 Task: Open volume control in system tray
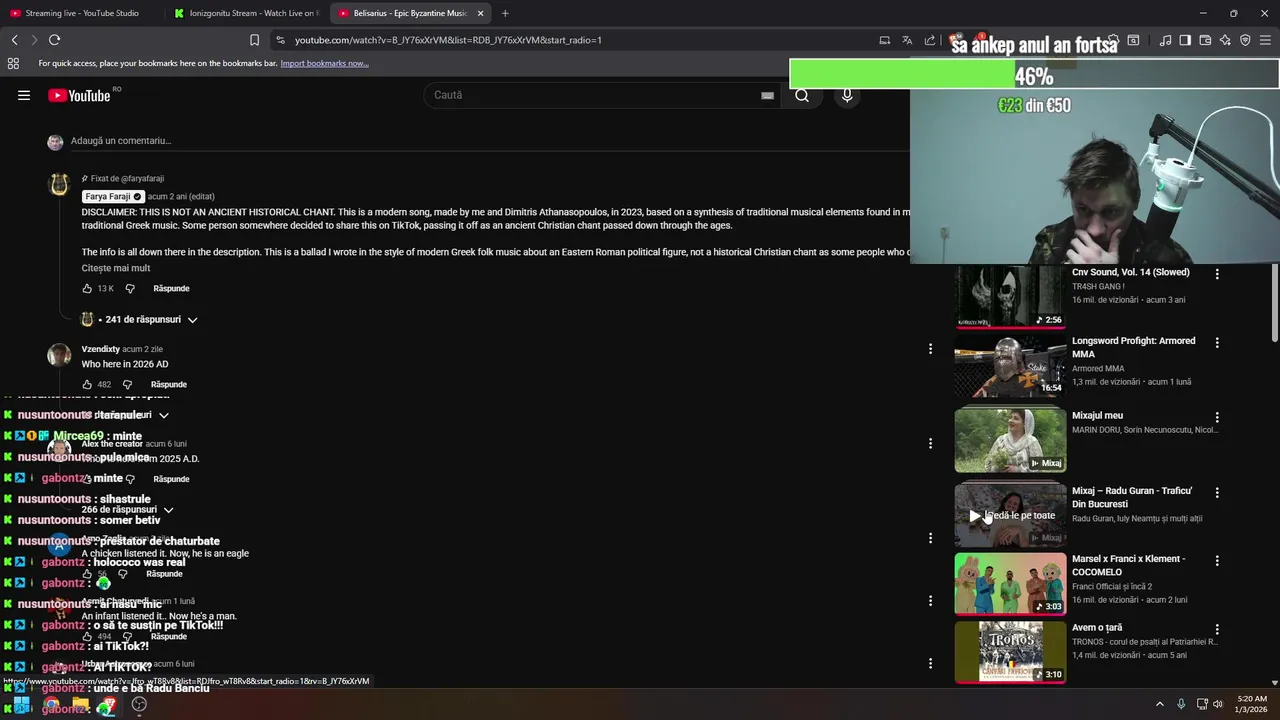click(1218, 704)
